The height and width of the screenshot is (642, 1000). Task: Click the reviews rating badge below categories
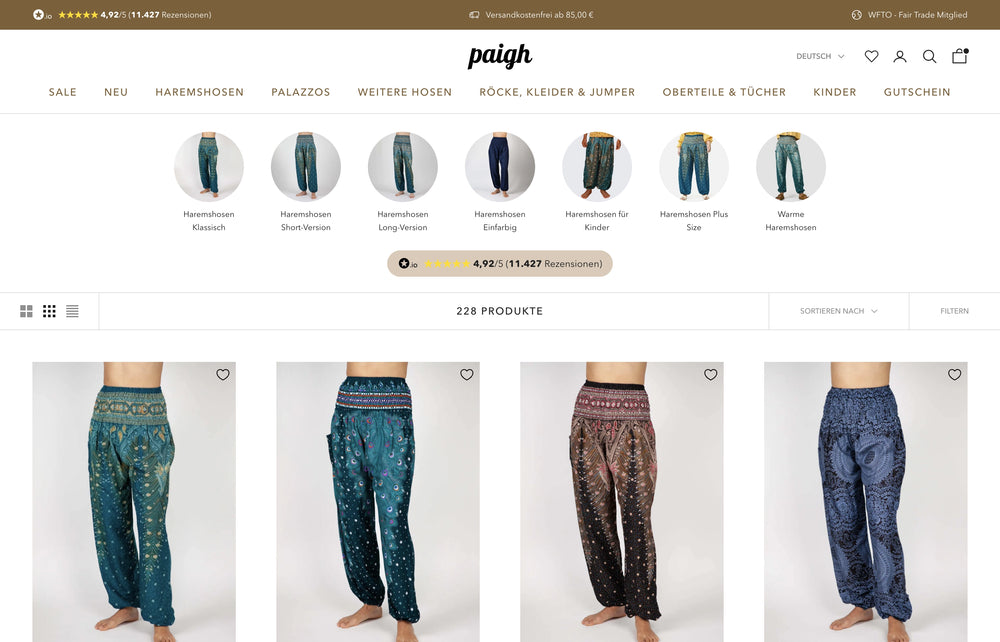point(500,263)
